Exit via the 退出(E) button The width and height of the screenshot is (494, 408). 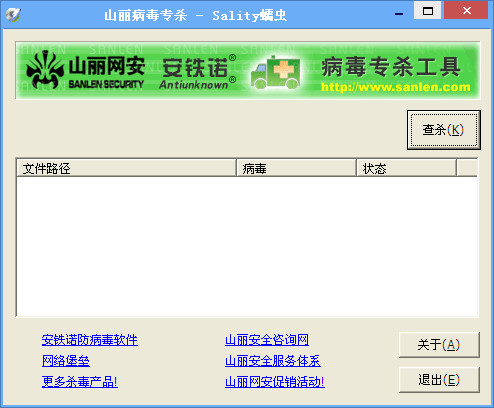439,380
